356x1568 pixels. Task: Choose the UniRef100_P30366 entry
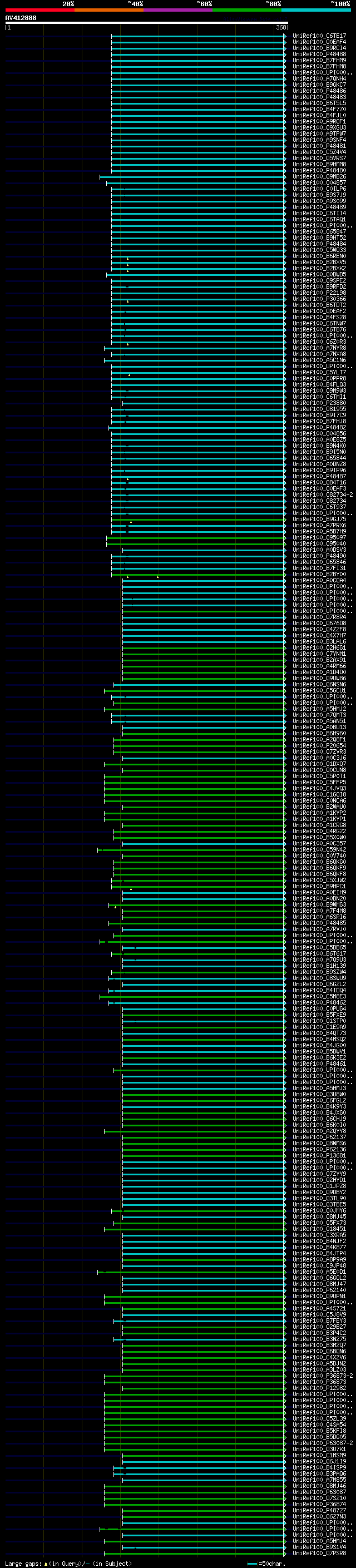point(319,299)
